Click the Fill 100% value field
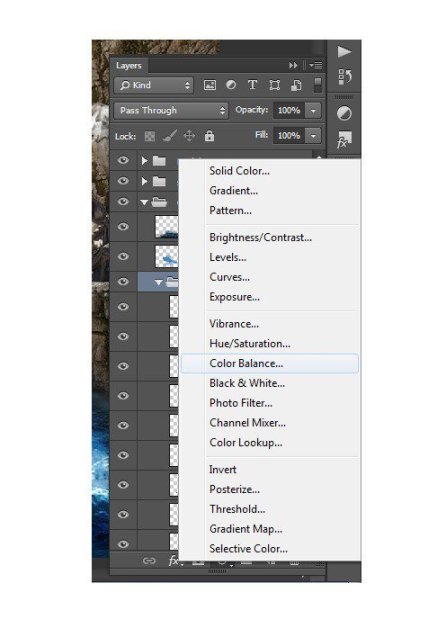428x637 pixels. point(289,136)
